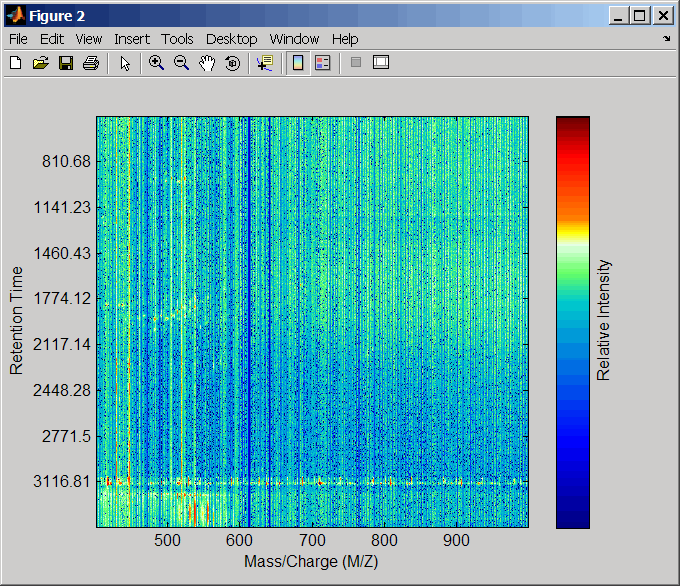Click the Relative Intensity colorbar
Viewport: 680px width, 586px height.
click(x=573, y=322)
